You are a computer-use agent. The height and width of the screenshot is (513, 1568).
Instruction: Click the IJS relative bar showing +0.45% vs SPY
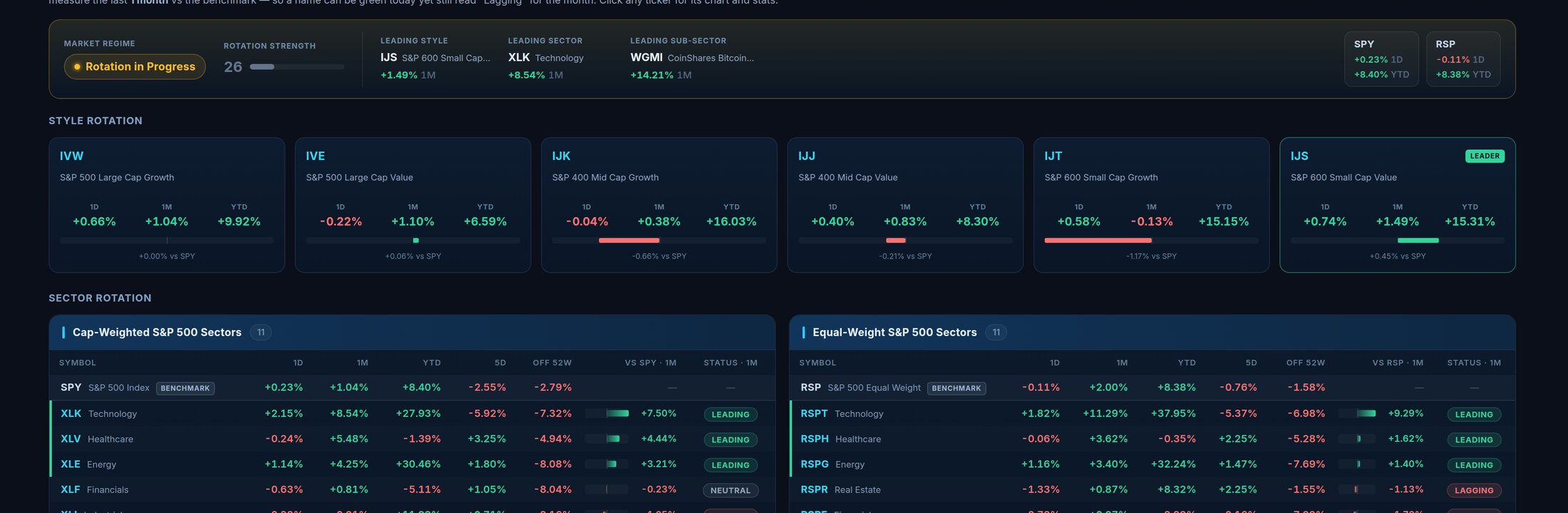coord(1398,241)
